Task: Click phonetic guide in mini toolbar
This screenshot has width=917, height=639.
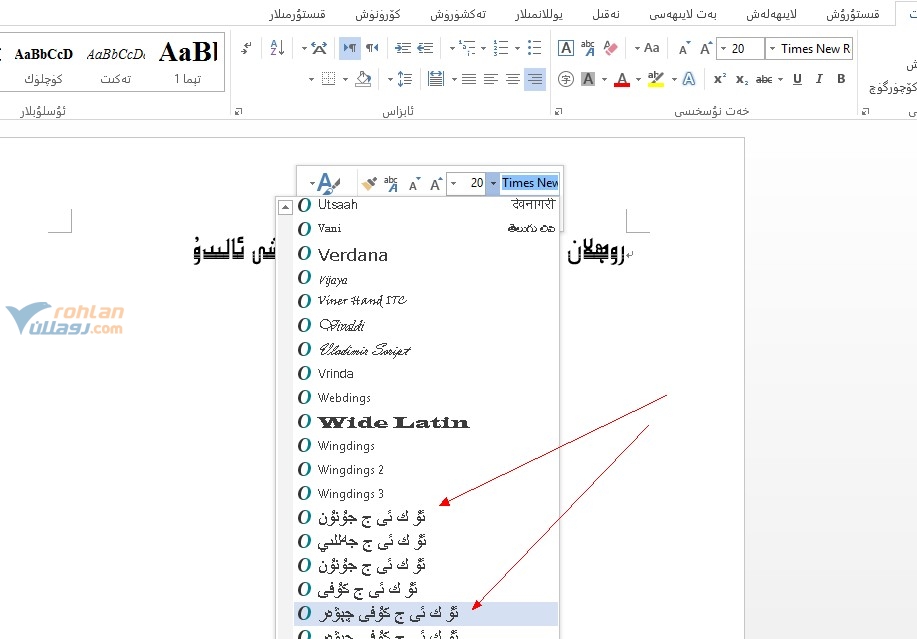Action: point(391,184)
